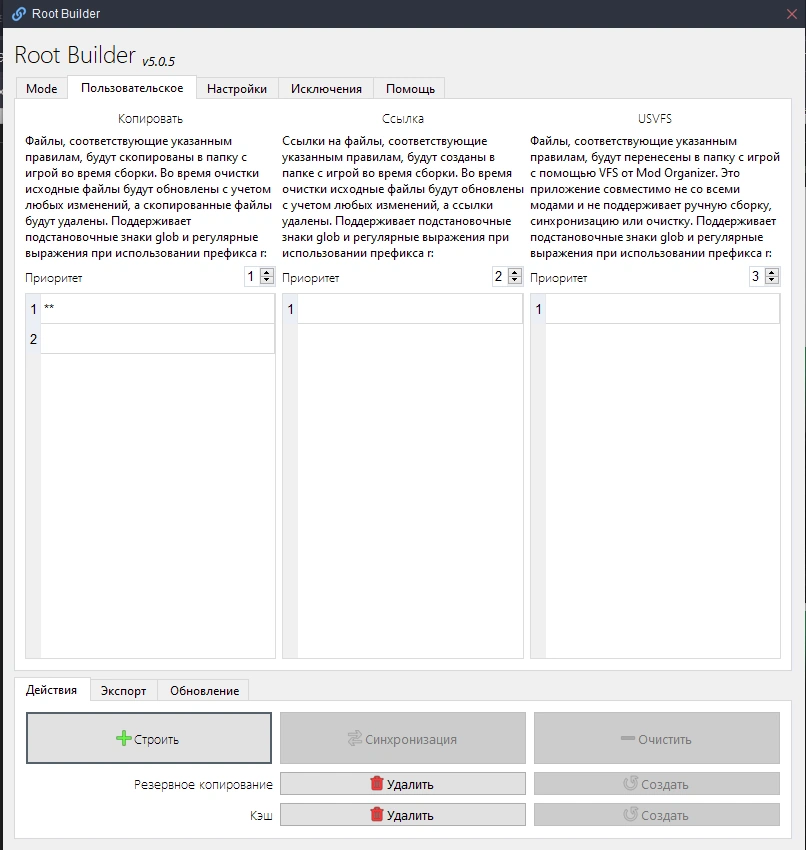Open the Помощь tab
This screenshot has height=850, width=806.
(410, 88)
